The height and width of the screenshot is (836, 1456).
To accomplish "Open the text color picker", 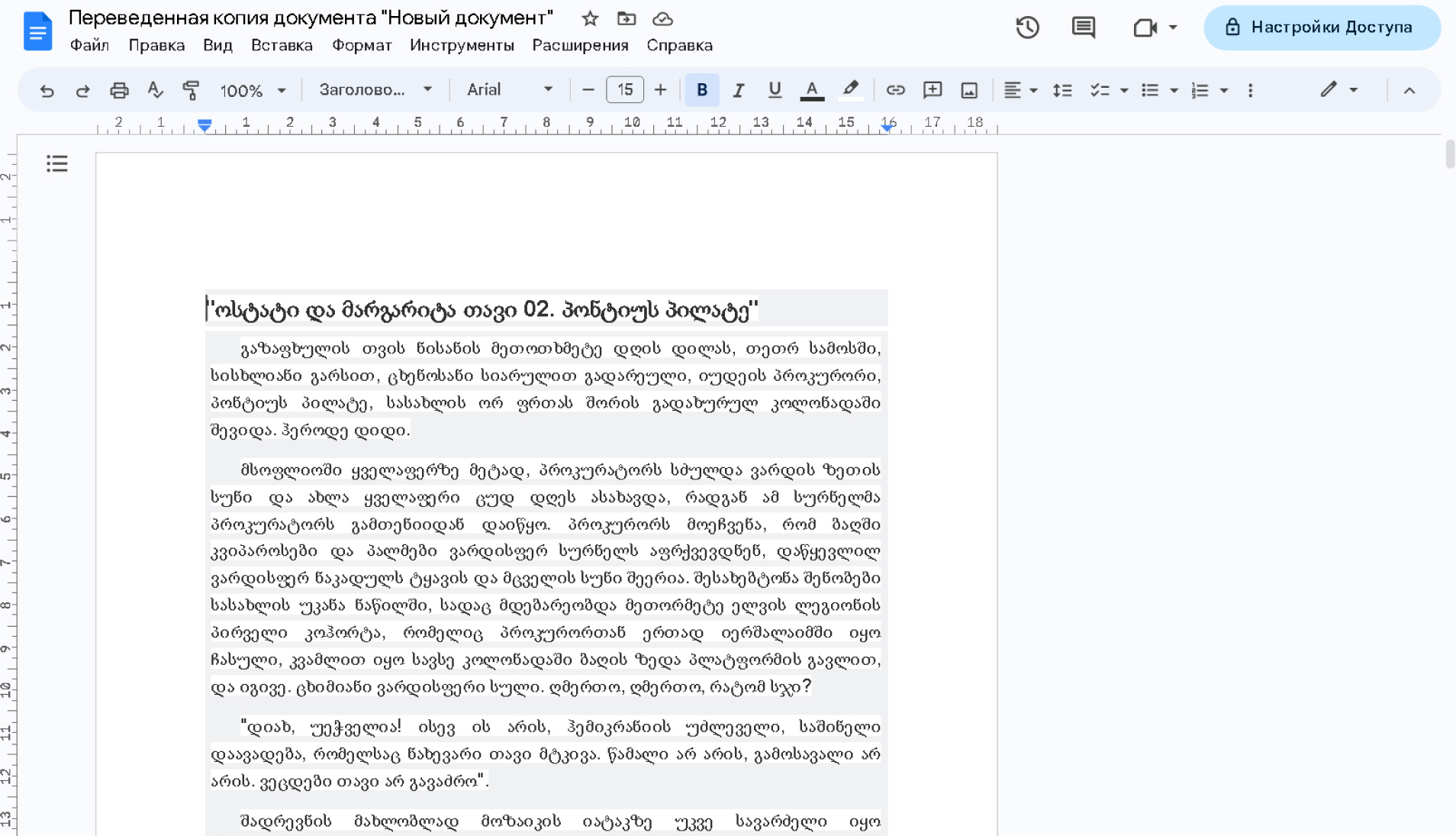I will tap(811, 90).
